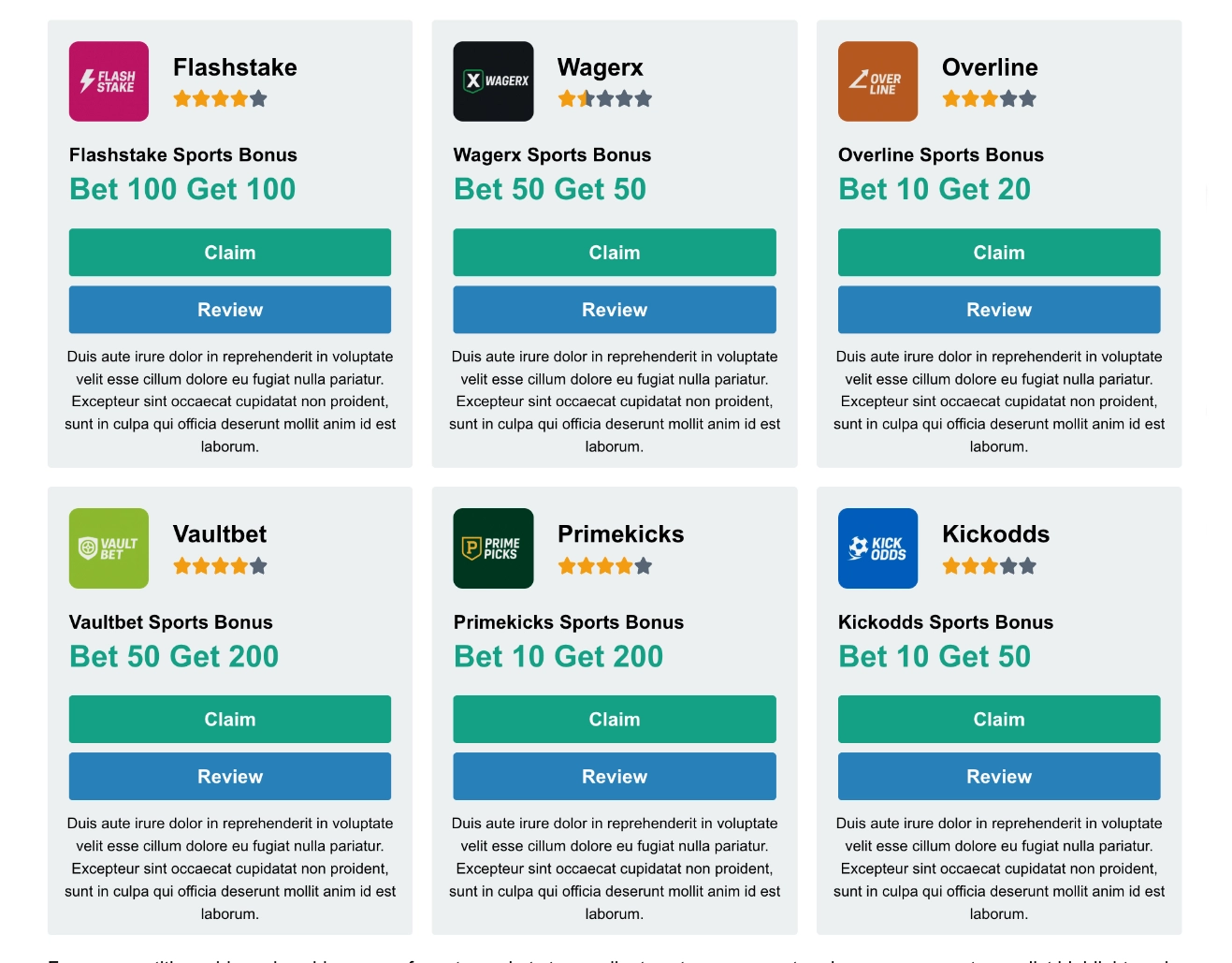Click the Overline title heading
Screen dimensions: 1232x963
click(990, 67)
